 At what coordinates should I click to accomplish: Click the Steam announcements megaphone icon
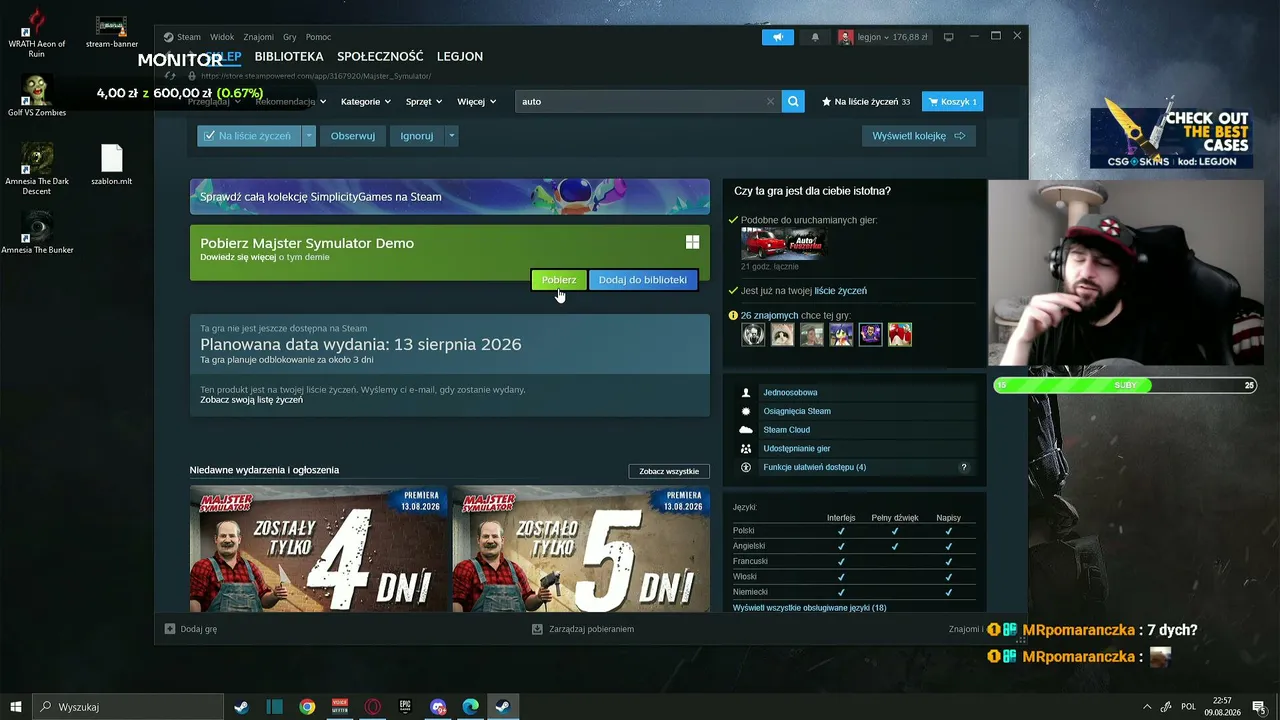click(778, 37)
